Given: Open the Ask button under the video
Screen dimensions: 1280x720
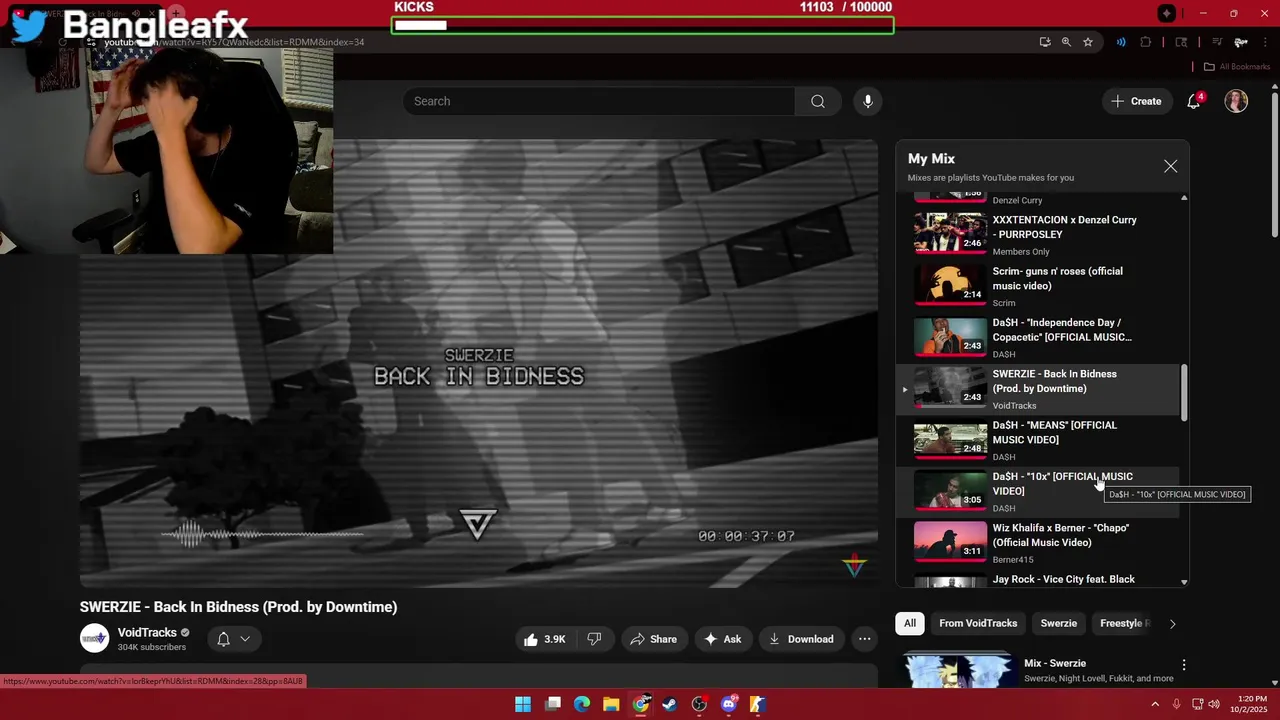Looking at the screenshot, I should click(x=723, y=639).
